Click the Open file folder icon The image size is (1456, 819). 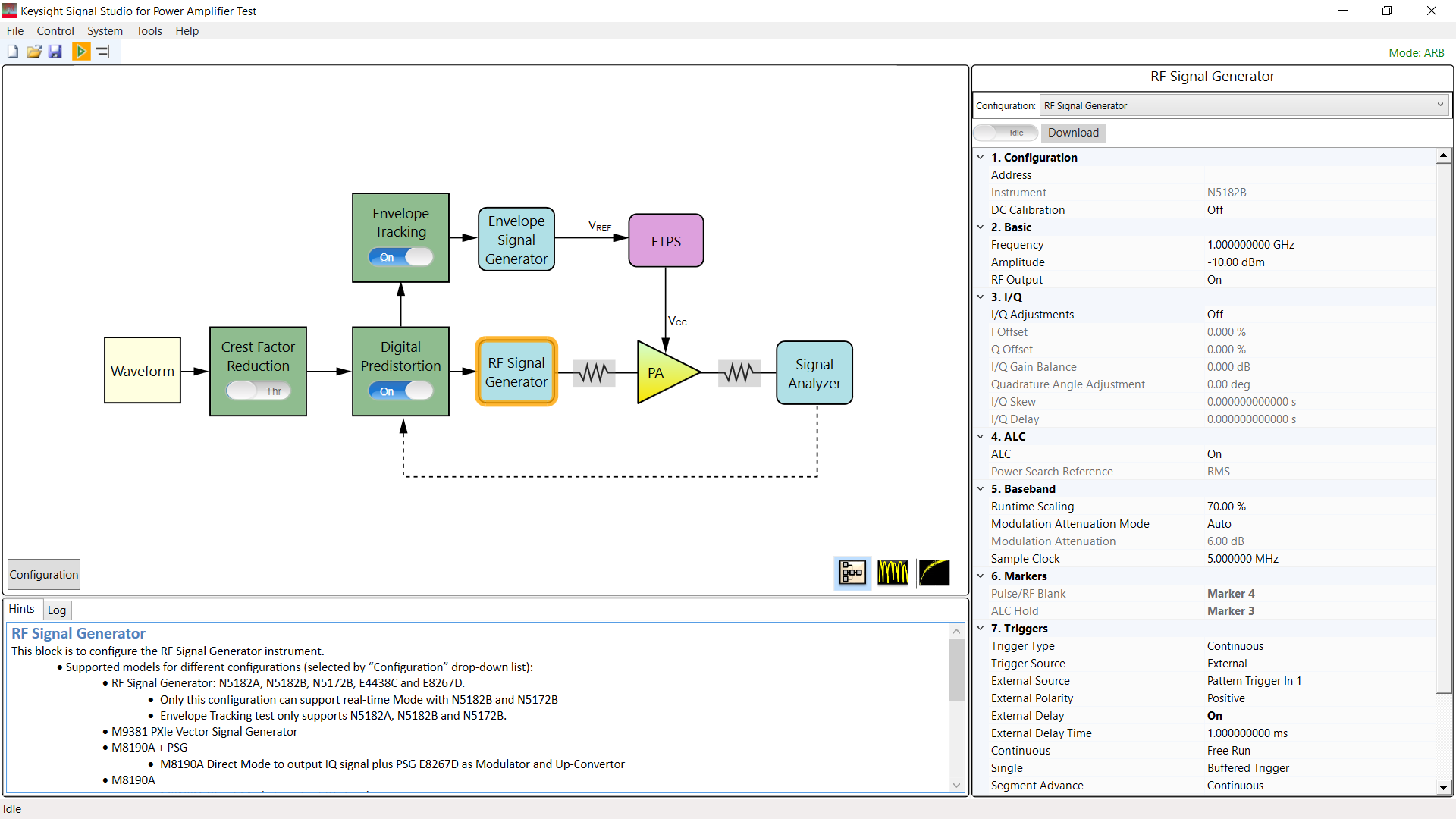click(x=34, y=52)
